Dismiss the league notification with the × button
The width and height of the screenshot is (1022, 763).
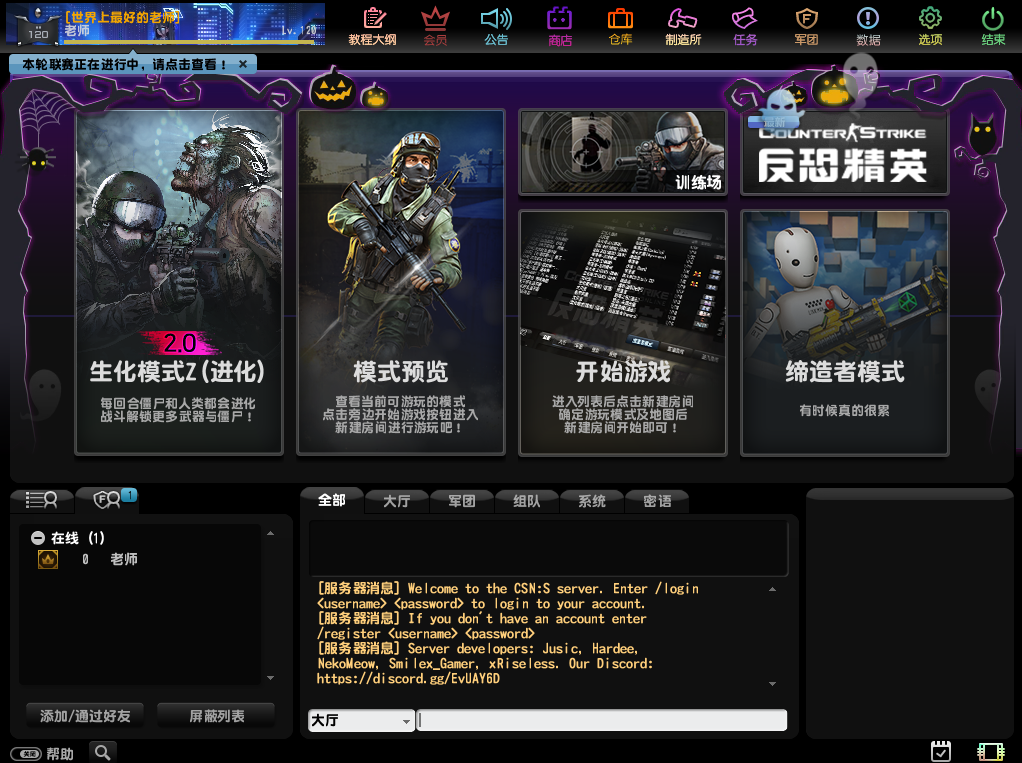pyautogui.click(x=243, y=64)
